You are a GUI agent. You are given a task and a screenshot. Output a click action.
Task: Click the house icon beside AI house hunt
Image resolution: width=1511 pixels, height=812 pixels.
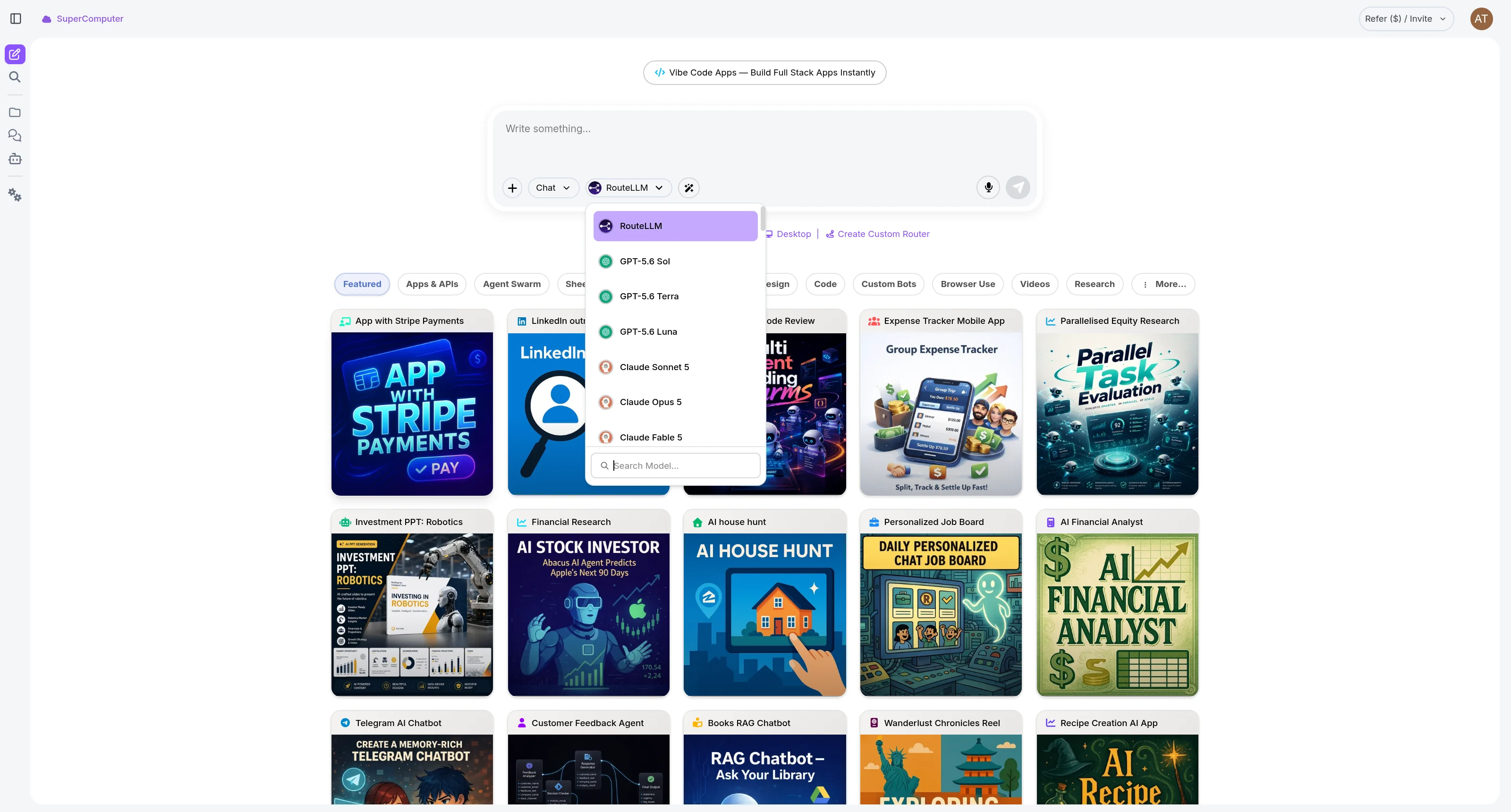[x=697, y=523]
